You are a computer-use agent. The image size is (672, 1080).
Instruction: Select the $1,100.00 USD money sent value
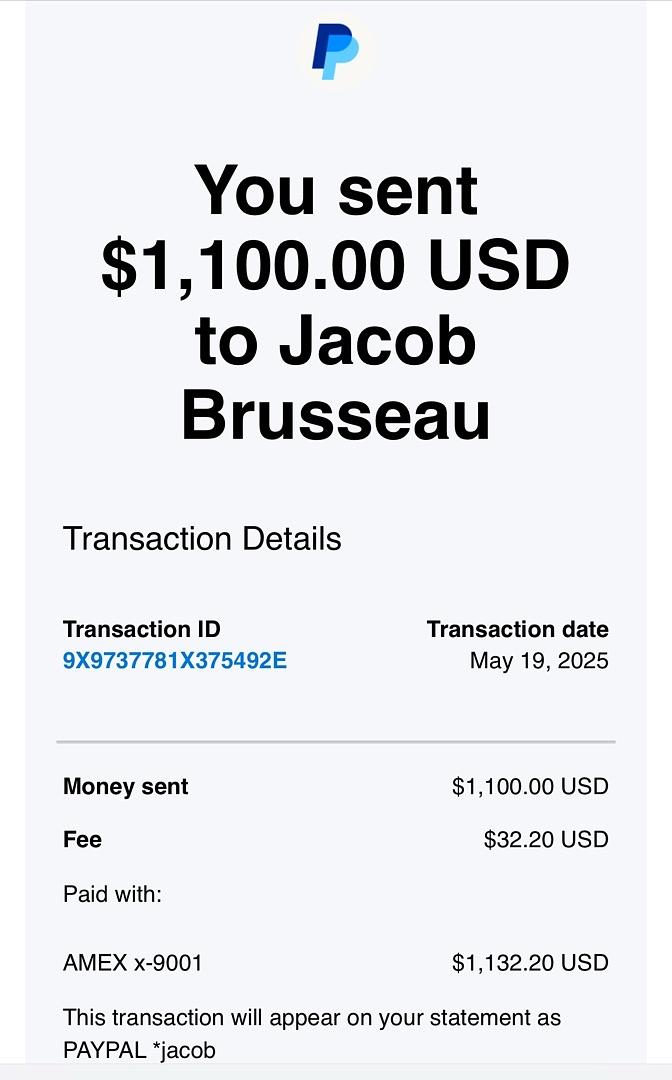530,787
